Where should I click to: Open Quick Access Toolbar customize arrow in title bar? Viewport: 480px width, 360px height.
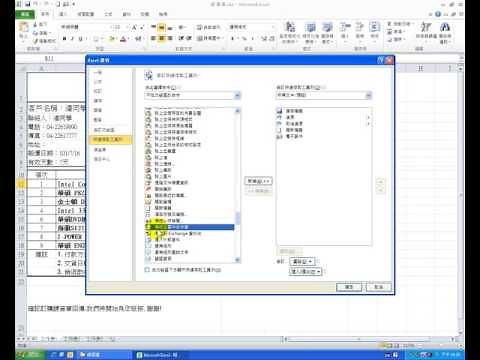[73, 4]
